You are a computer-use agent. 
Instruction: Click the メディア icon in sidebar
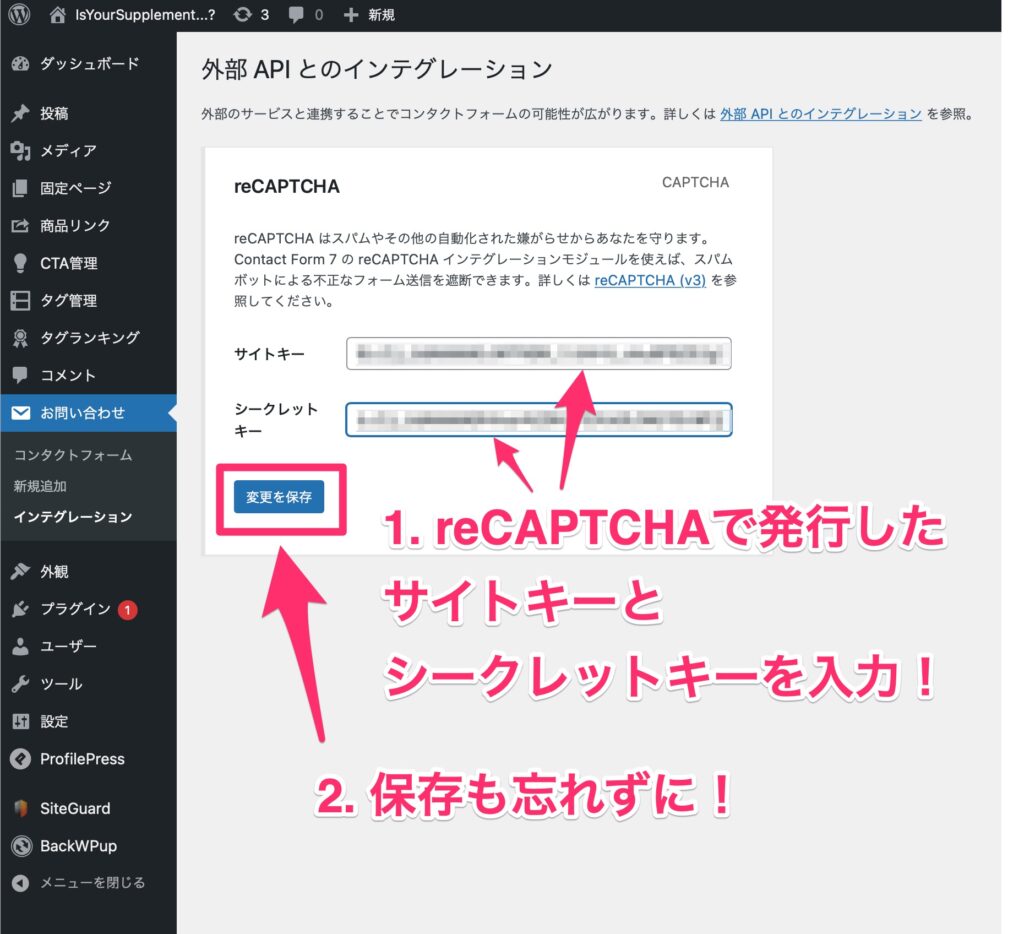(20, 151)
